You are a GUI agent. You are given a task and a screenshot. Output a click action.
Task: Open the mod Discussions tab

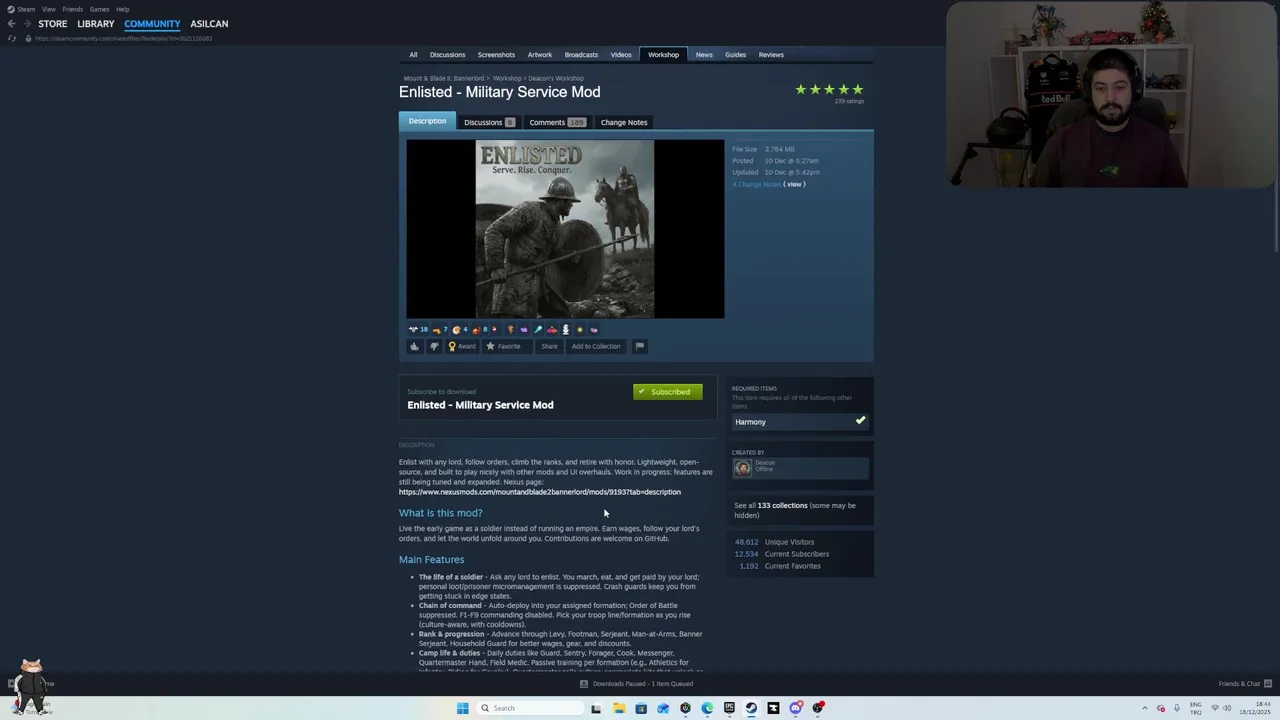pos(488,122)
